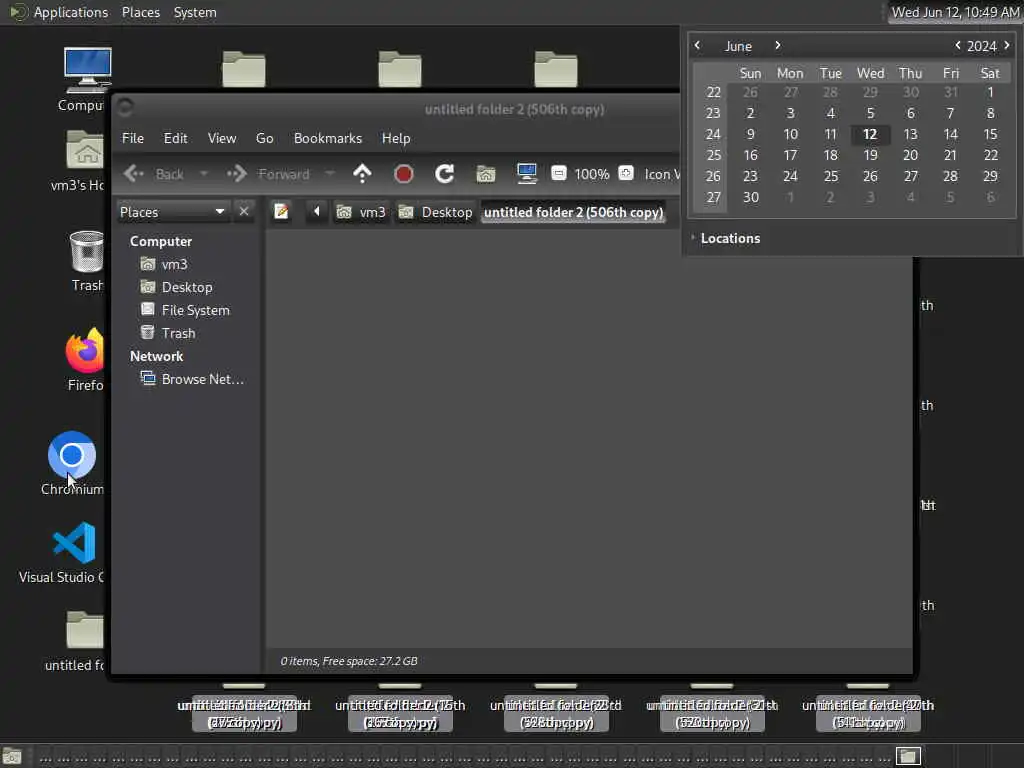Go to next month in calendar

(777, 45)
